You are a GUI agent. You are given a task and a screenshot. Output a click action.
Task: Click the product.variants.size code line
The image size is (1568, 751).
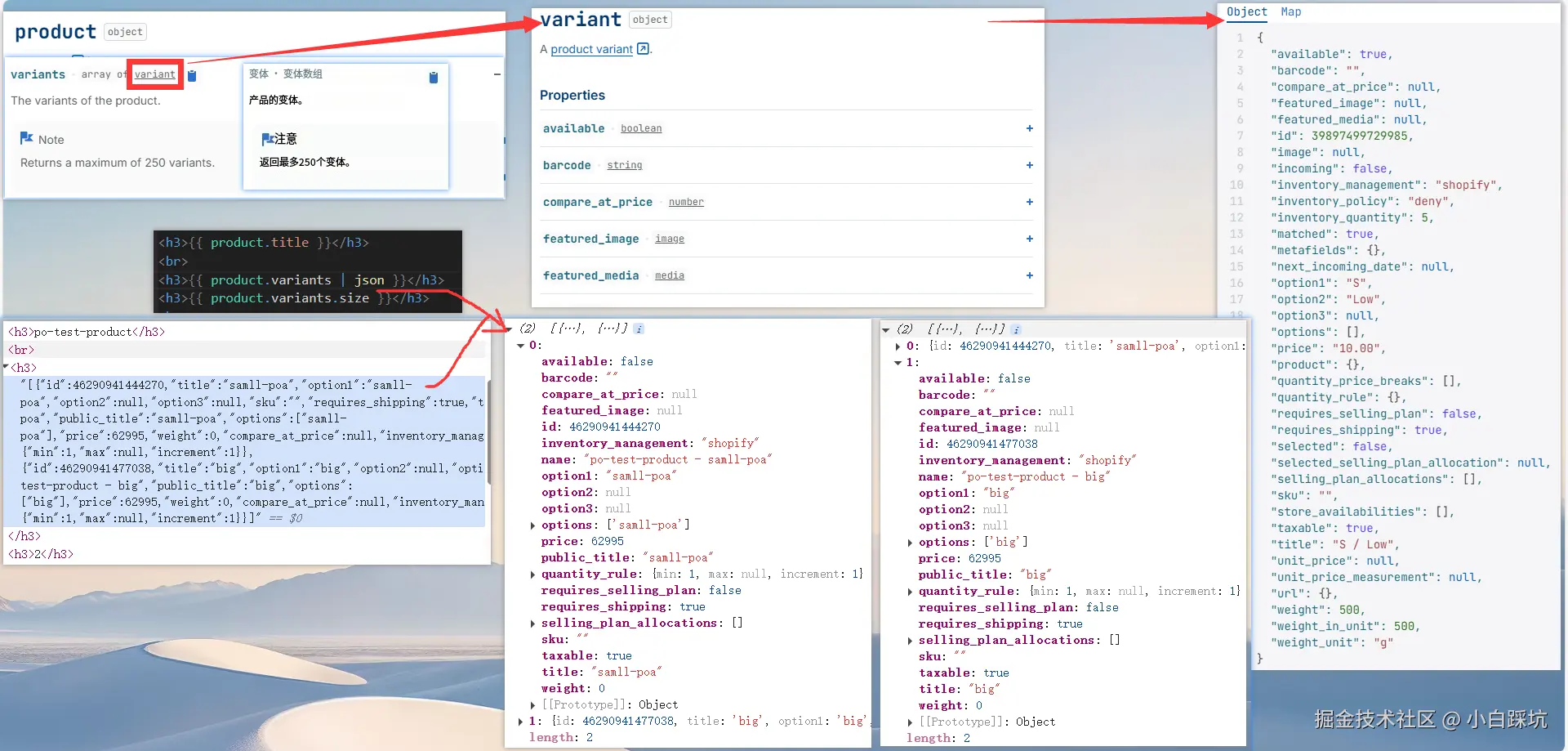294,298
